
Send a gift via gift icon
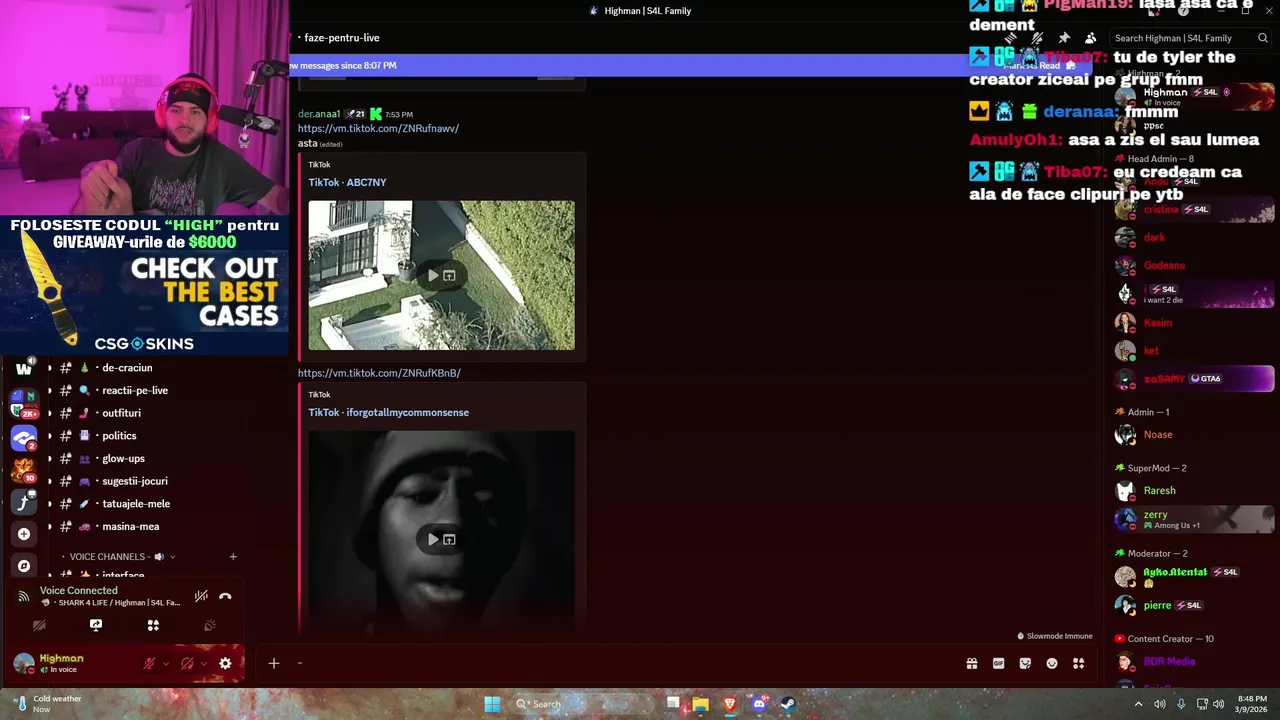pos(971,663)
